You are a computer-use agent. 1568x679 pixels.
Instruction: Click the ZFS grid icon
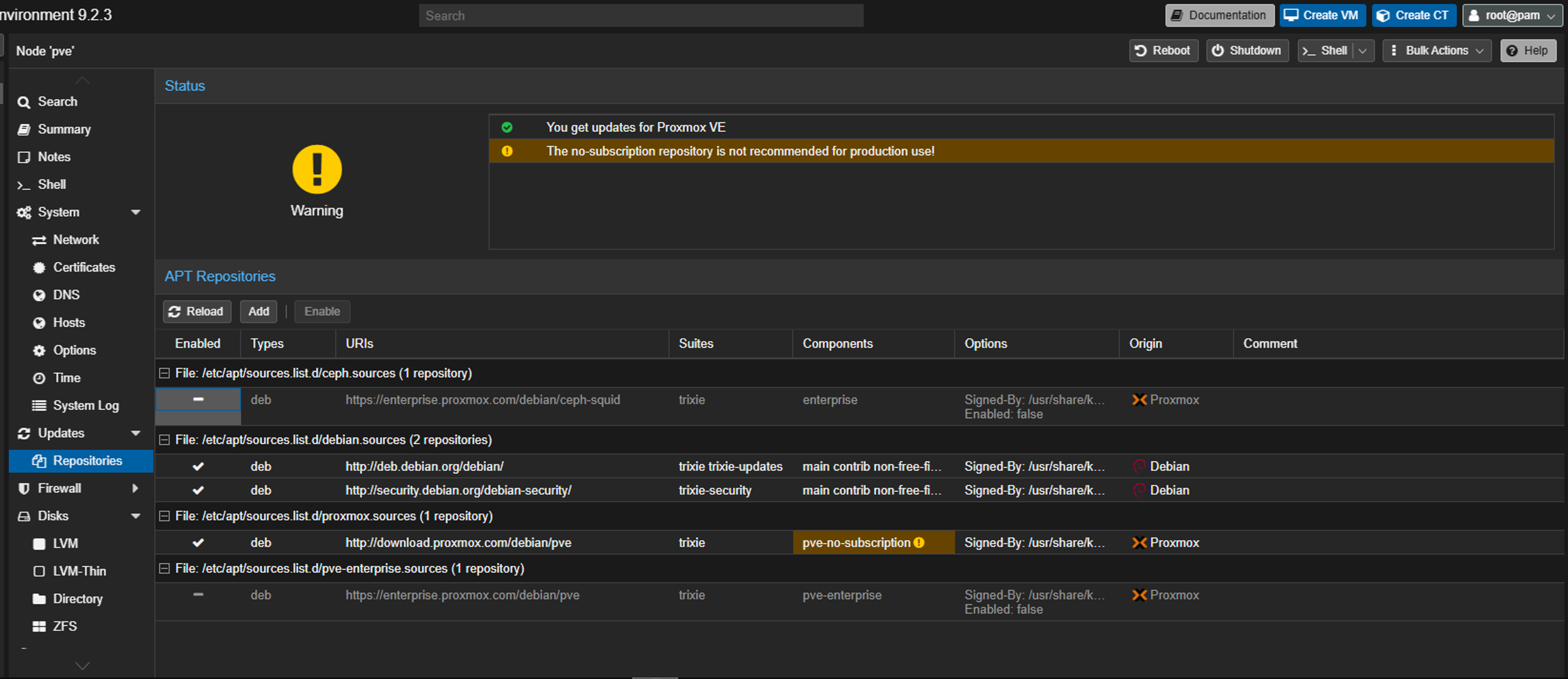click(39, 627)
